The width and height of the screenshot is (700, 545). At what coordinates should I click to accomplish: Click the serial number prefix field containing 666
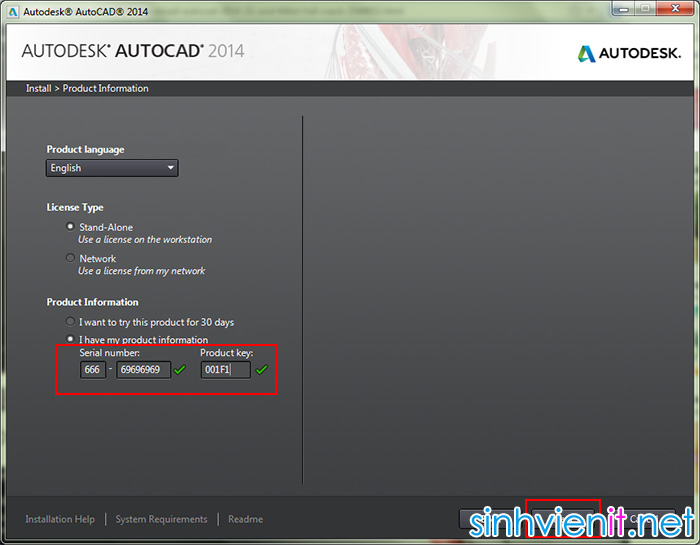(x=93, y=370)
